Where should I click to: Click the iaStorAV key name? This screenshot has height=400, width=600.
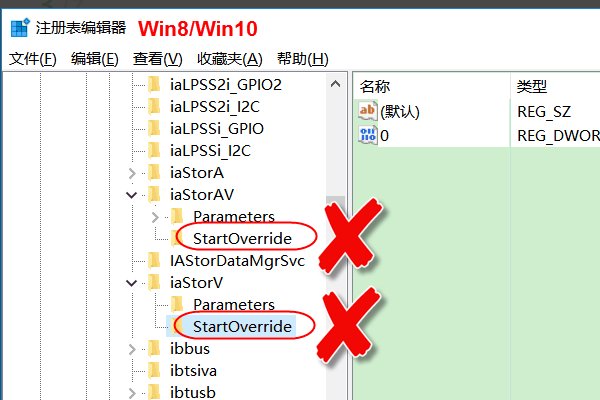point(202,194)
